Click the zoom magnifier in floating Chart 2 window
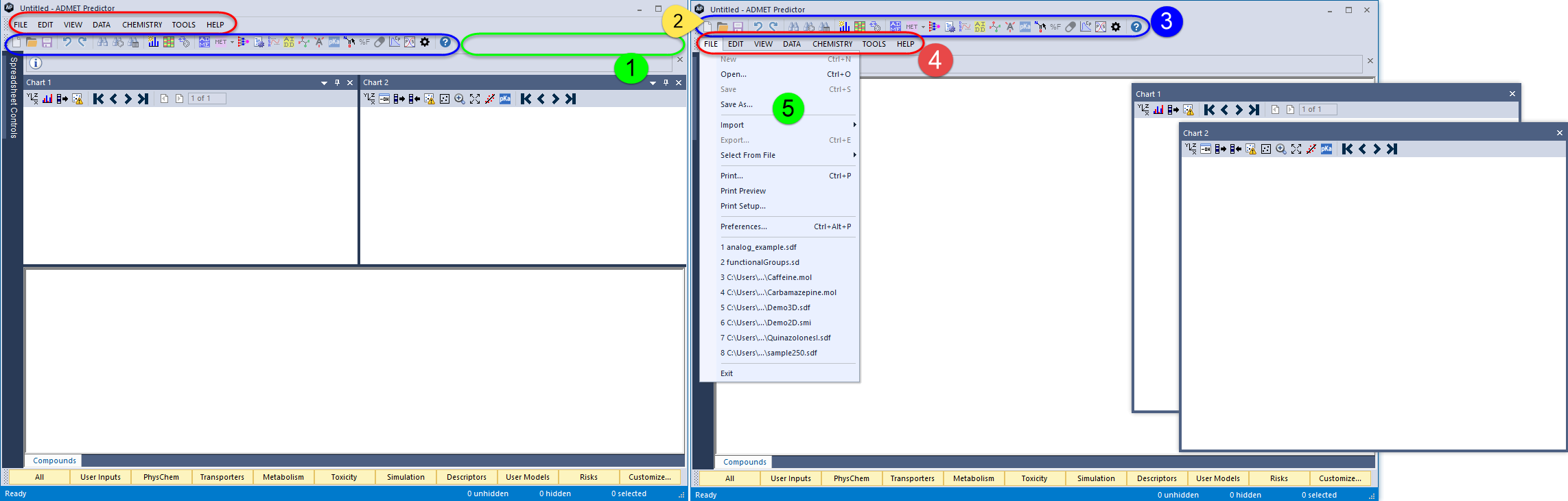The height and width of the screenshot is (501, 1568). pyautogui.click(x=1280, y=149)
